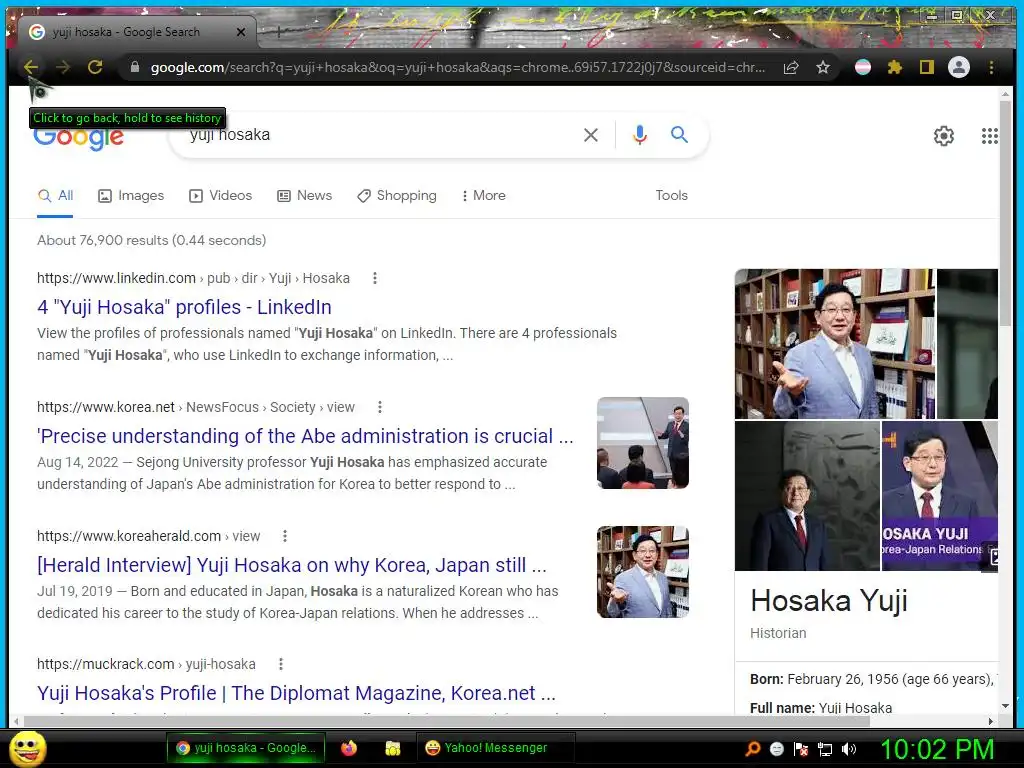The width and height of the screenshot is (1024, 768).
Task: Click the search magnifier tray icon
Action: point(752,749)
